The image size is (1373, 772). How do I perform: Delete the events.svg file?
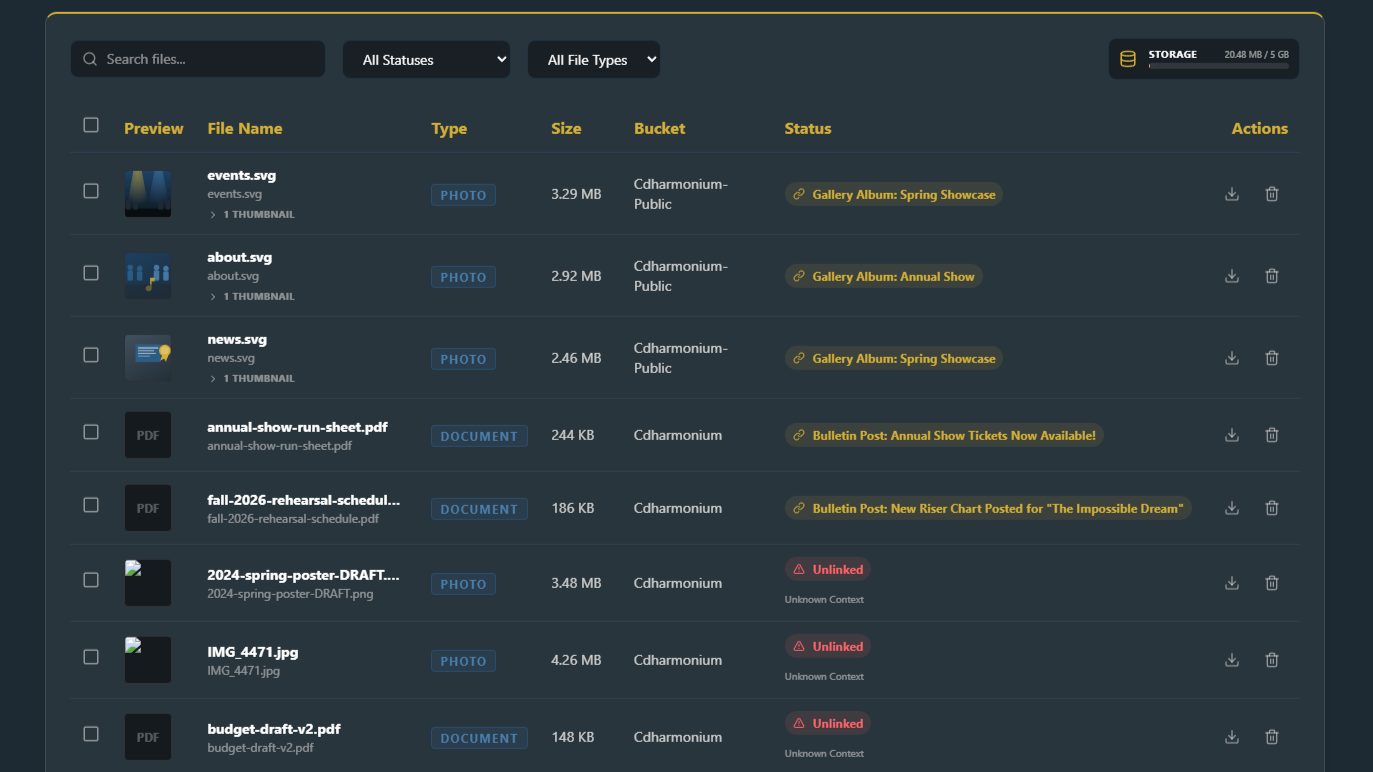1272,194
